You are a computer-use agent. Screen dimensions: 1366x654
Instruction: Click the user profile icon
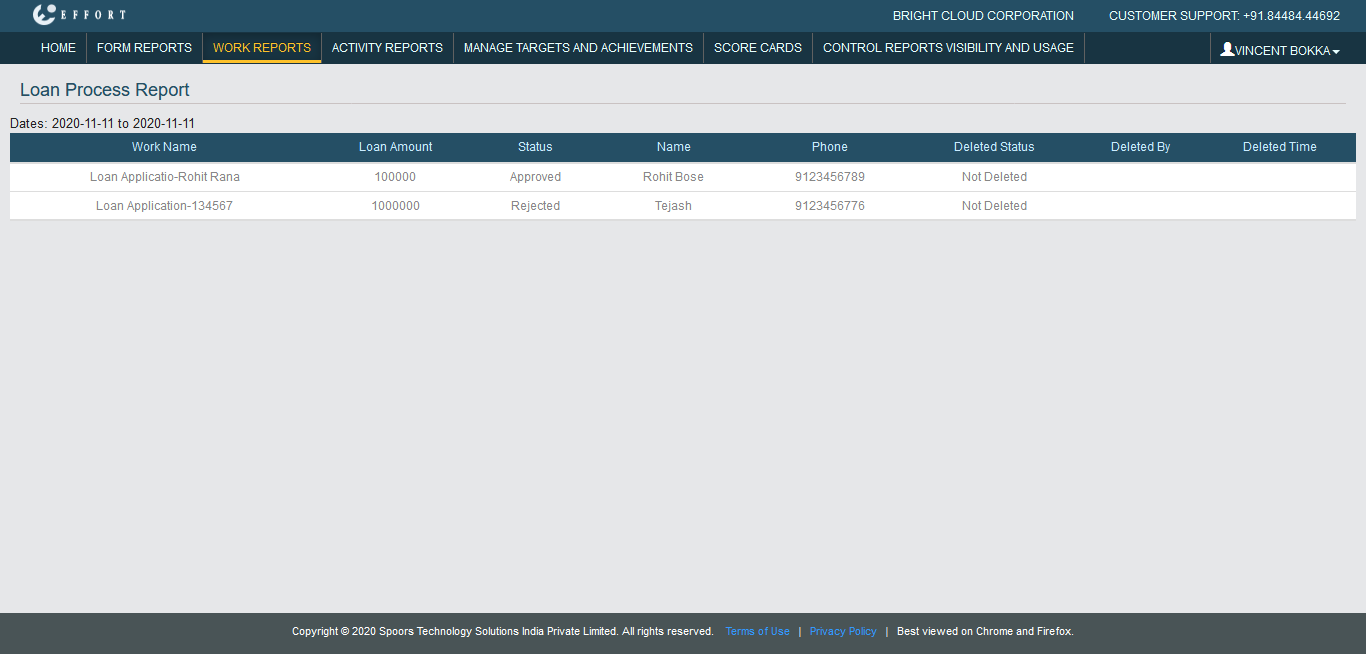pos(1227,49)
